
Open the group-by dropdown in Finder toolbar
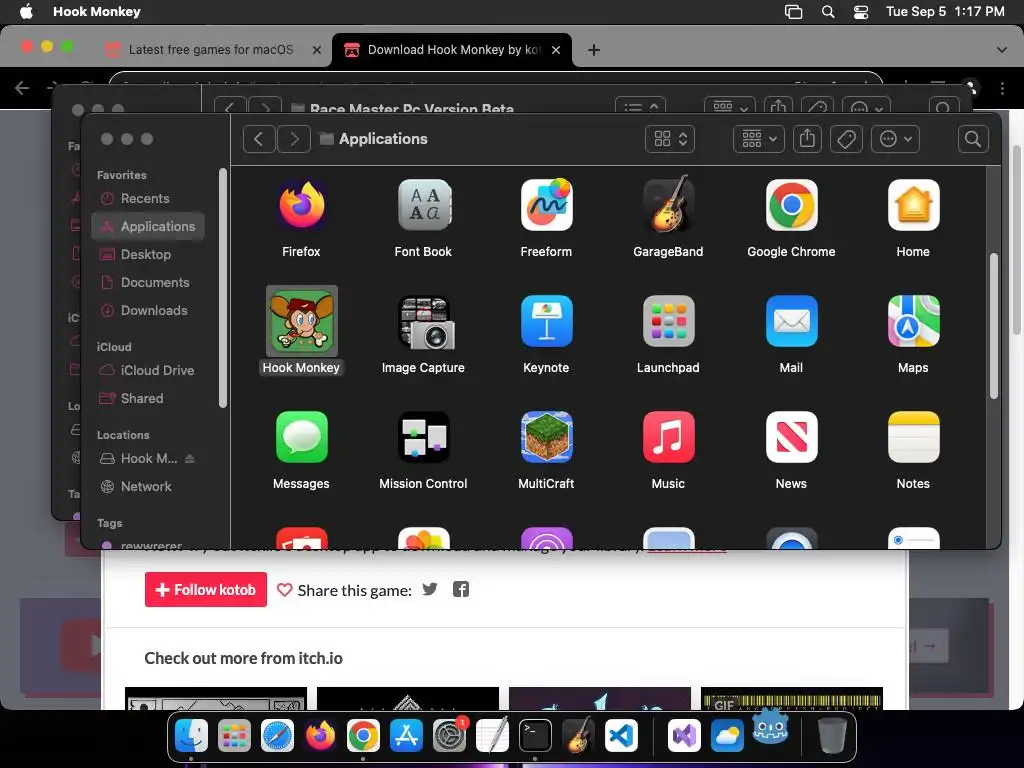[x=758, y=139]
